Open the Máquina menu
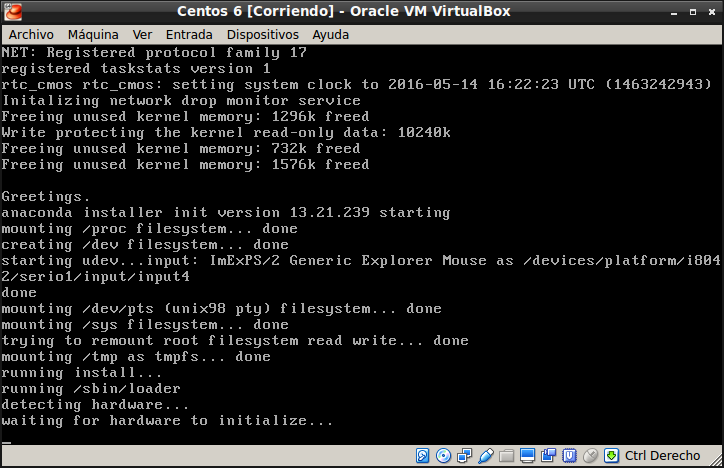Screen dimensions: 724x468 (93, 34)
